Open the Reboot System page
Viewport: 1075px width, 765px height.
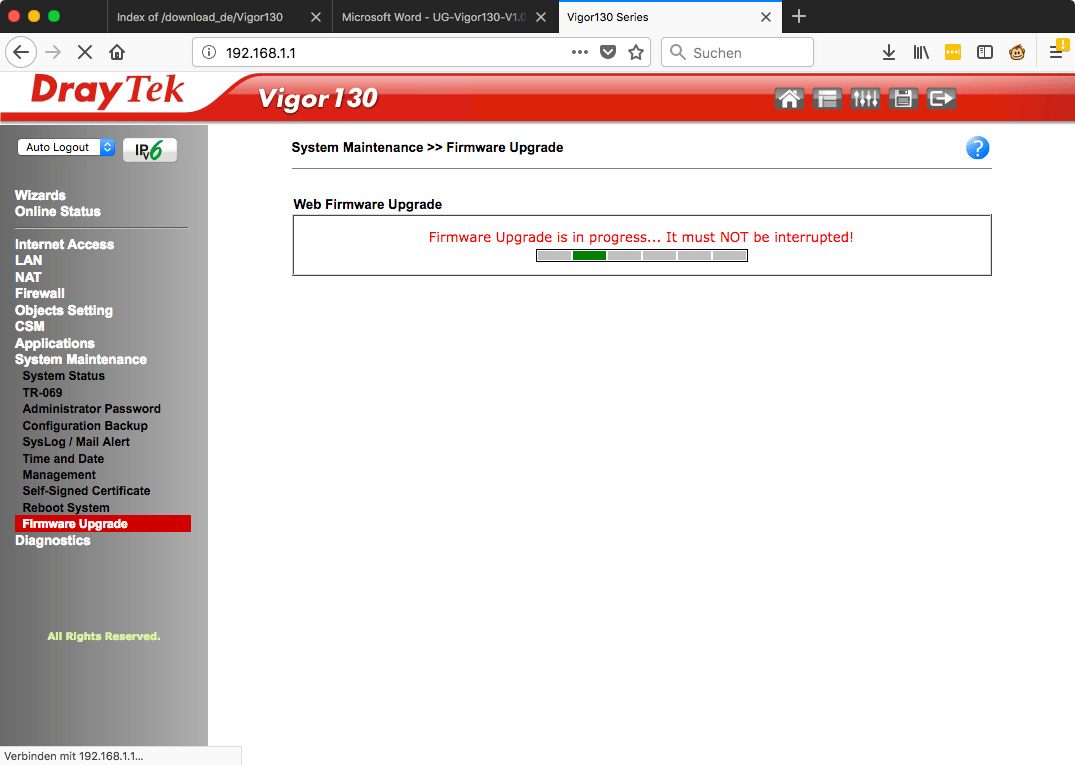pos(66,507)
